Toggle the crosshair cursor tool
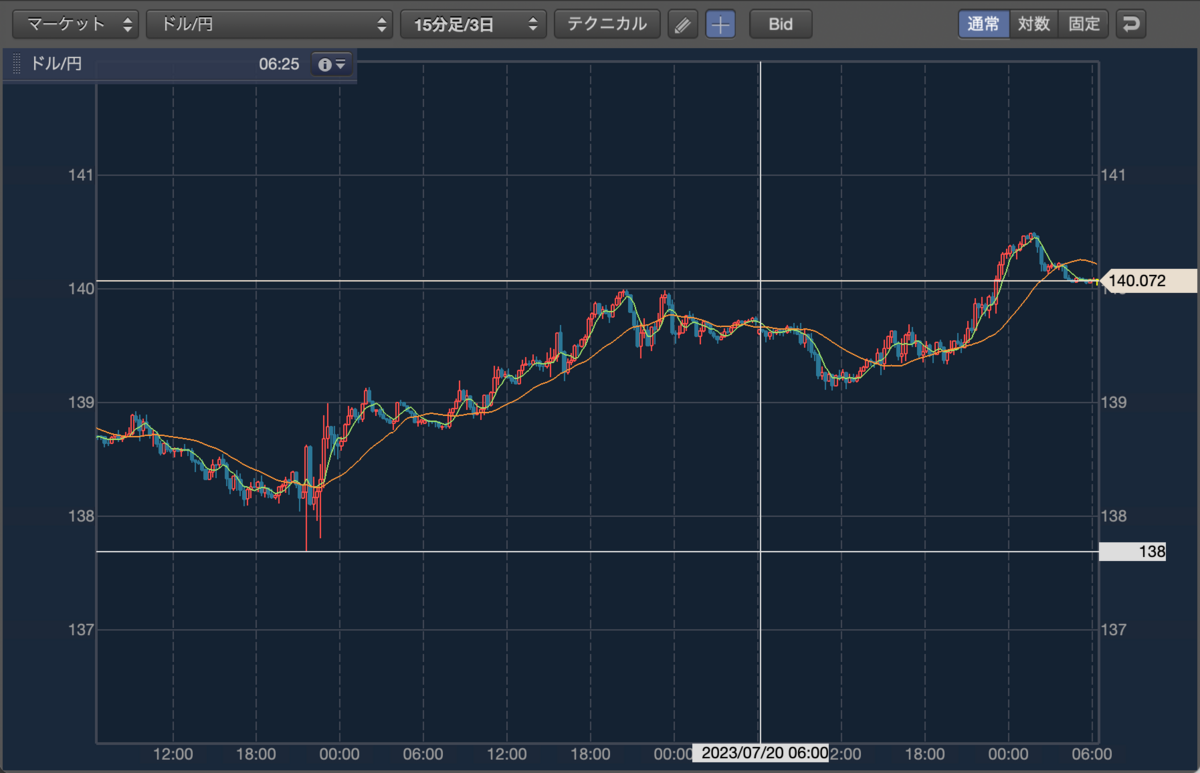This screenshot has height=773, width=1200. [721, 24]
